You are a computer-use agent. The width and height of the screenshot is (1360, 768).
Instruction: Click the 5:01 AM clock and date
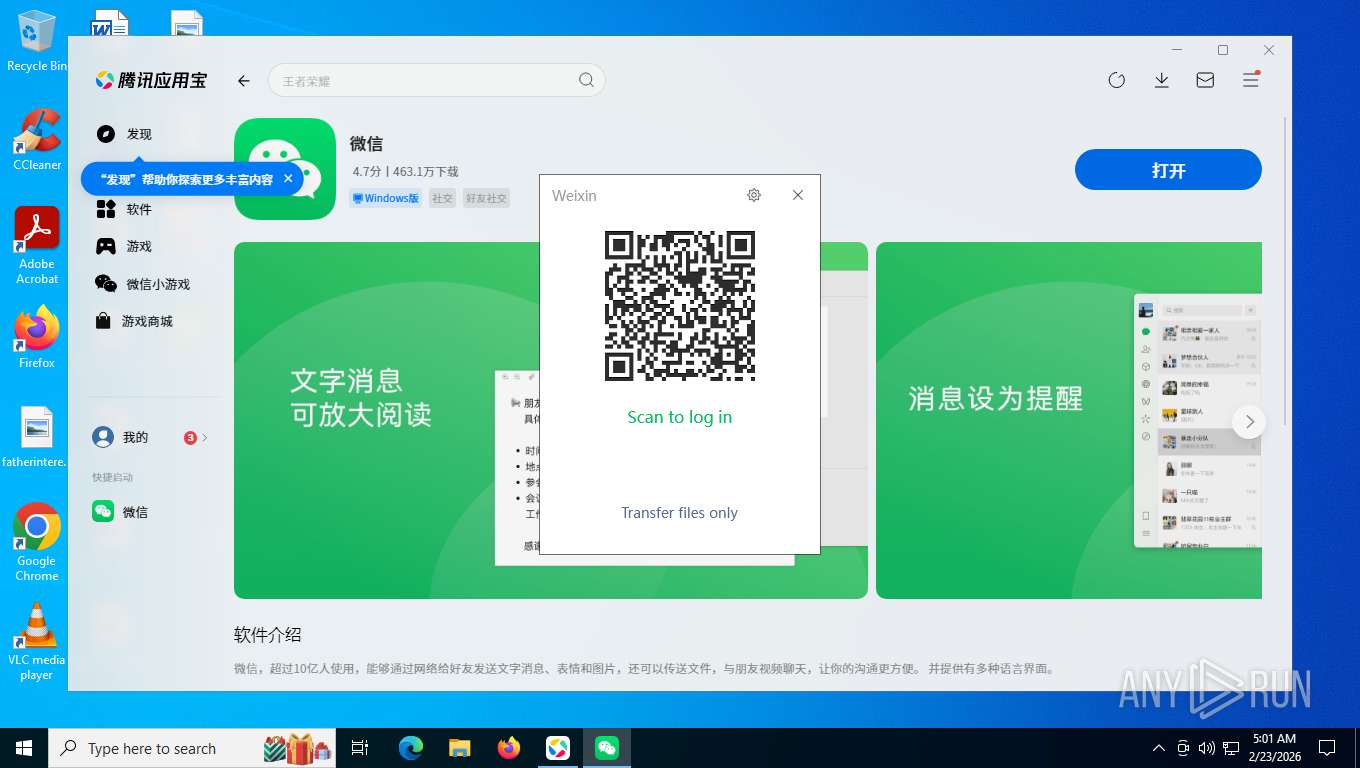pos(1274,748)
